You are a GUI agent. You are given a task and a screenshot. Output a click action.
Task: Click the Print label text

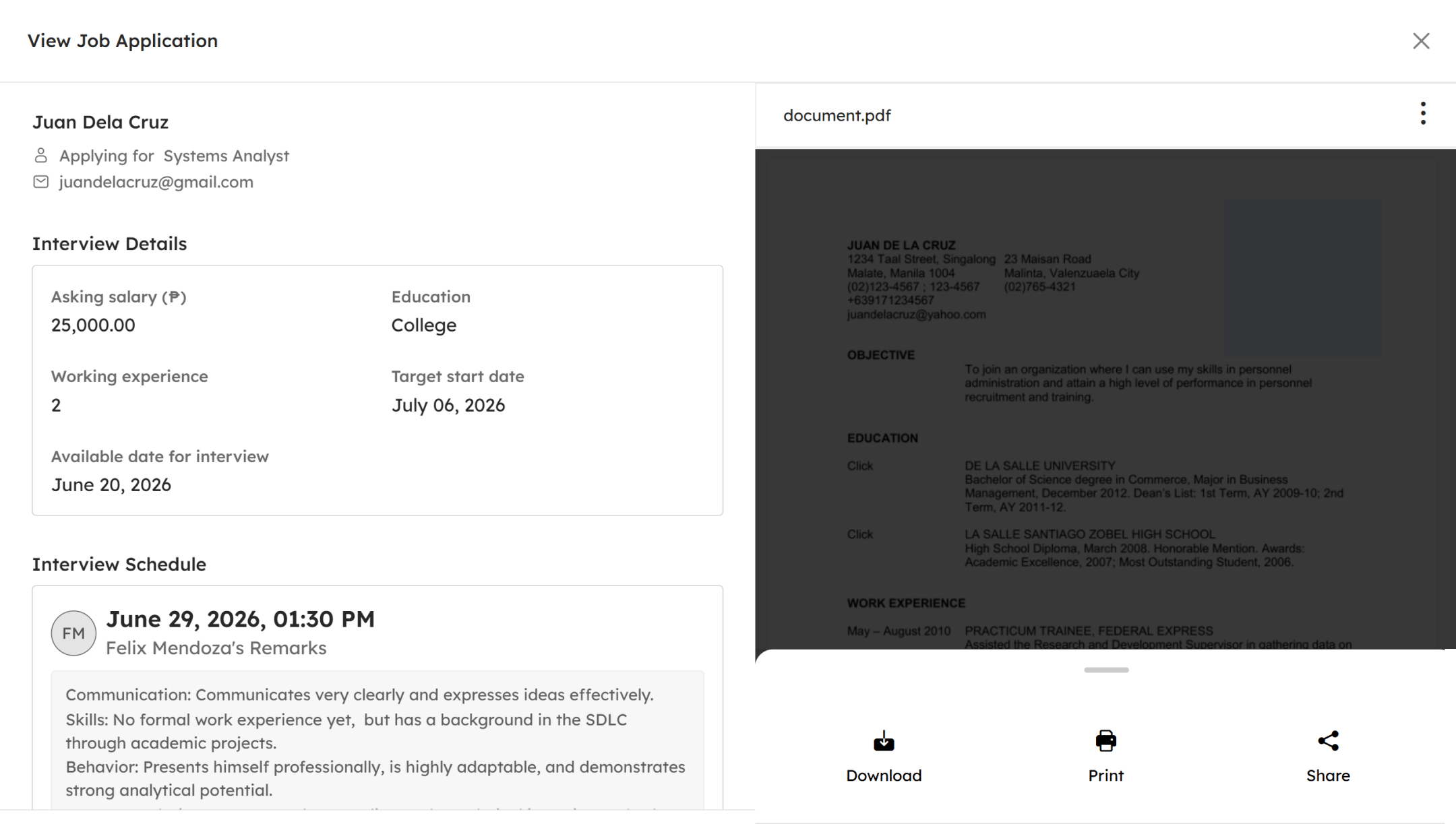1105,775
